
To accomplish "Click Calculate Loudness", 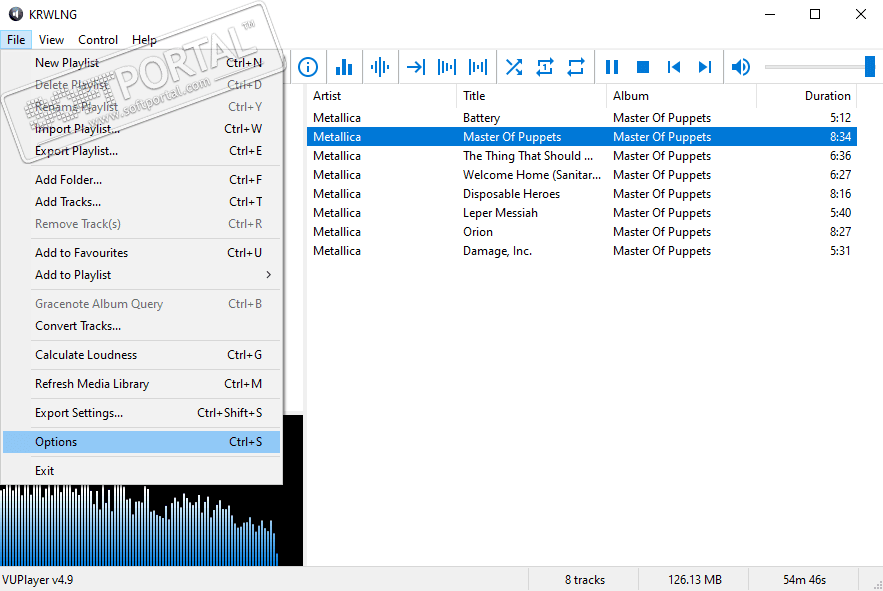I will coord(141,355).
